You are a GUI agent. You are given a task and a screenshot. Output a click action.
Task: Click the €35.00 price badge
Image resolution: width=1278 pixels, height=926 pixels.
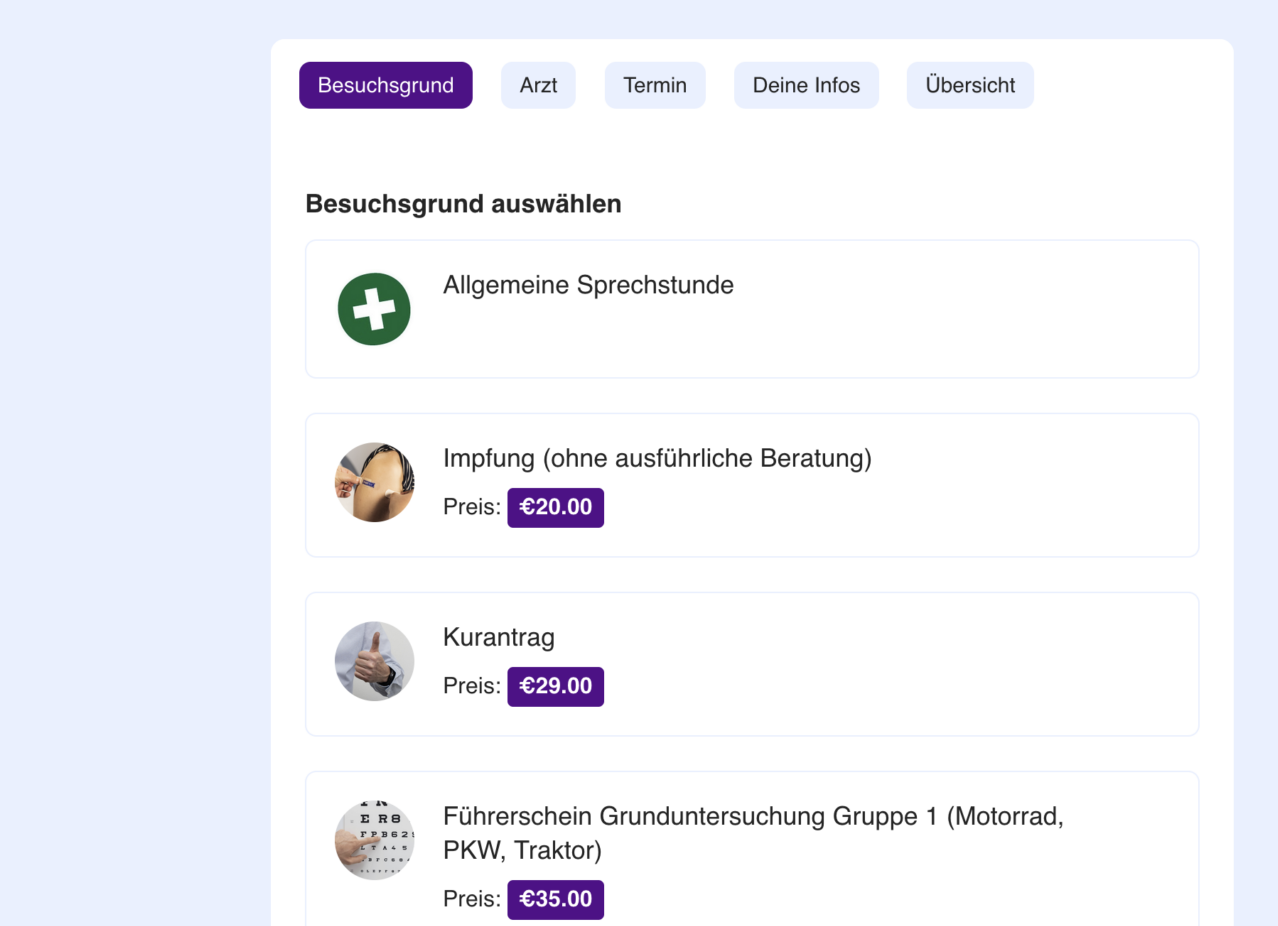tap(555, 899)
